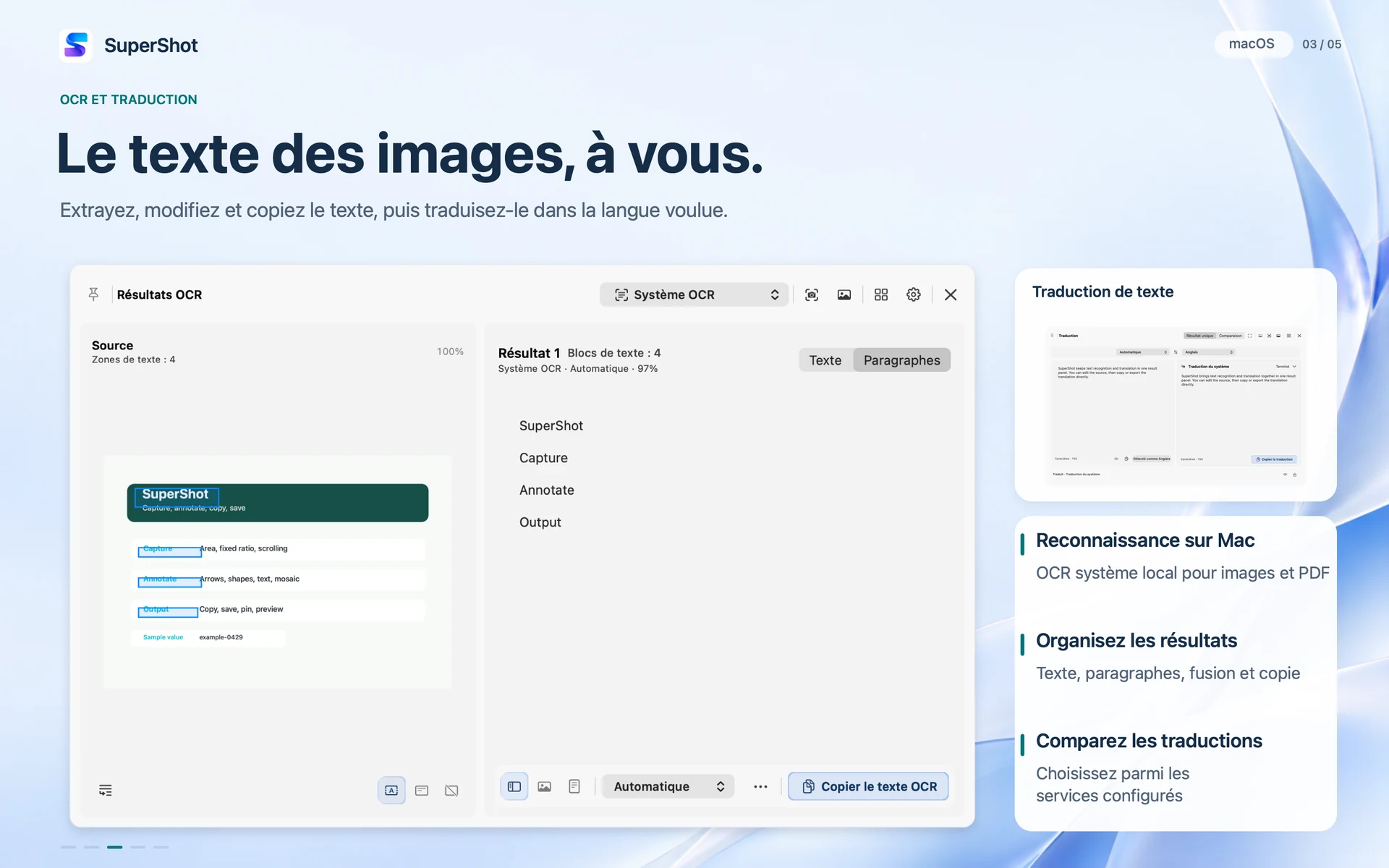
Task: Toggle hide-overlay crossed rectangle icon
Action: click(451, 790)
